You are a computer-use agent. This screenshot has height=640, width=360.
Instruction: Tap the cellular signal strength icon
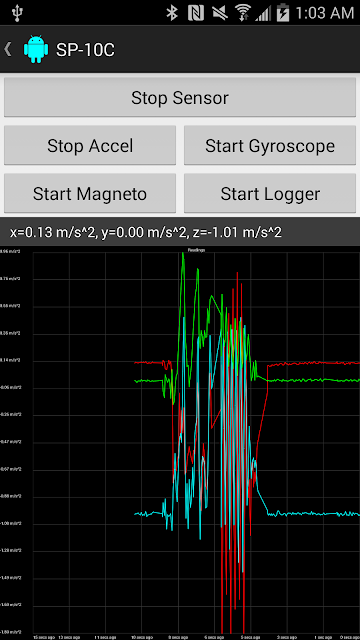263,14
